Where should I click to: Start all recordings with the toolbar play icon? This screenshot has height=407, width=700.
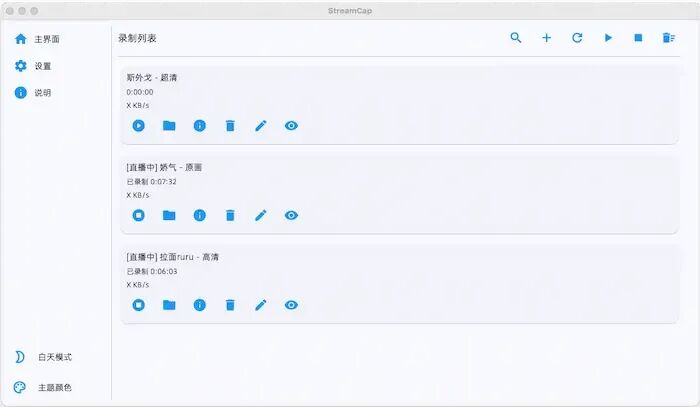[x=608, y=38]
